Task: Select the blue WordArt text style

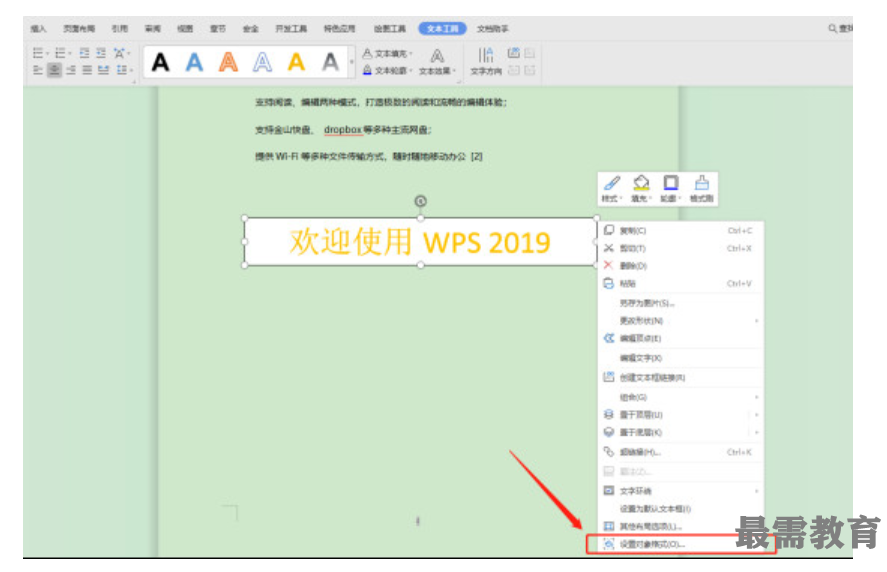Action: (x=195, y=62)
